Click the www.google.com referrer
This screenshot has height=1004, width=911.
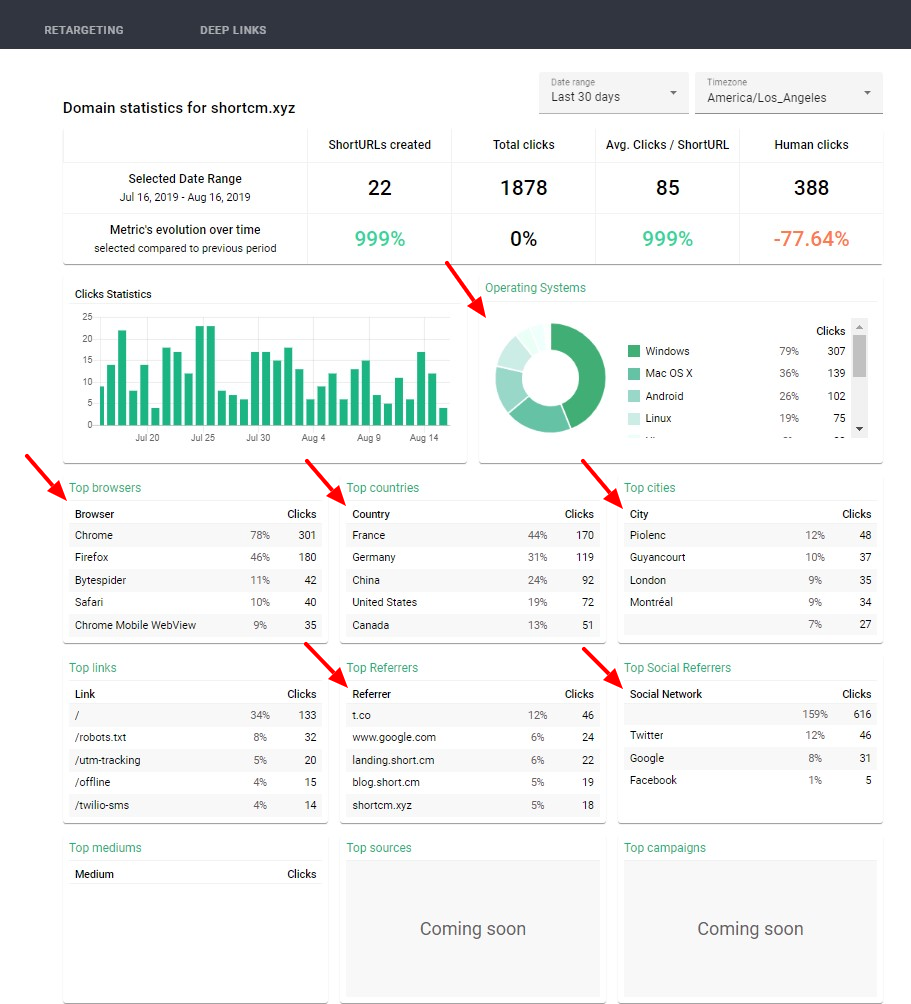[396, 737]
